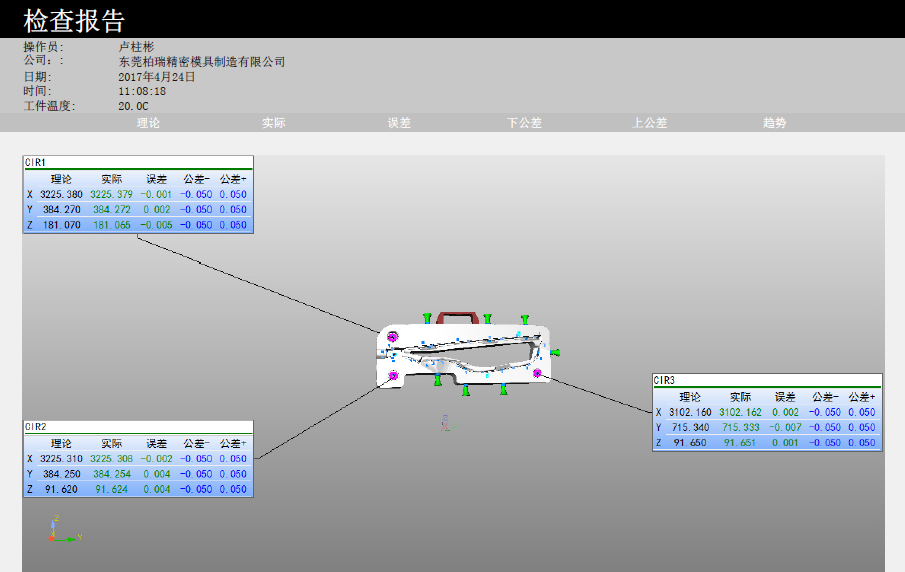Click the 趋势 column header in the gray bar
This screenshot has width=905, height=572.
click(774, 123)
